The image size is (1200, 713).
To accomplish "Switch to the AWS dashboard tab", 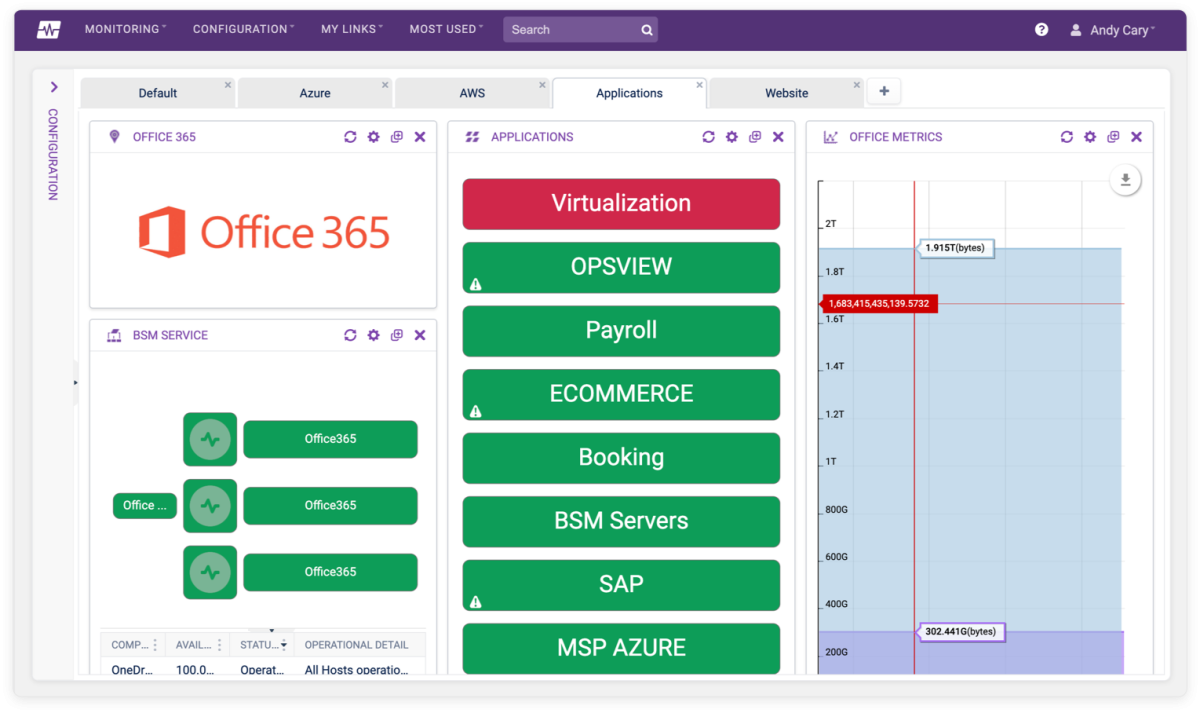I will pyautogui.click(x=472, y=92).
